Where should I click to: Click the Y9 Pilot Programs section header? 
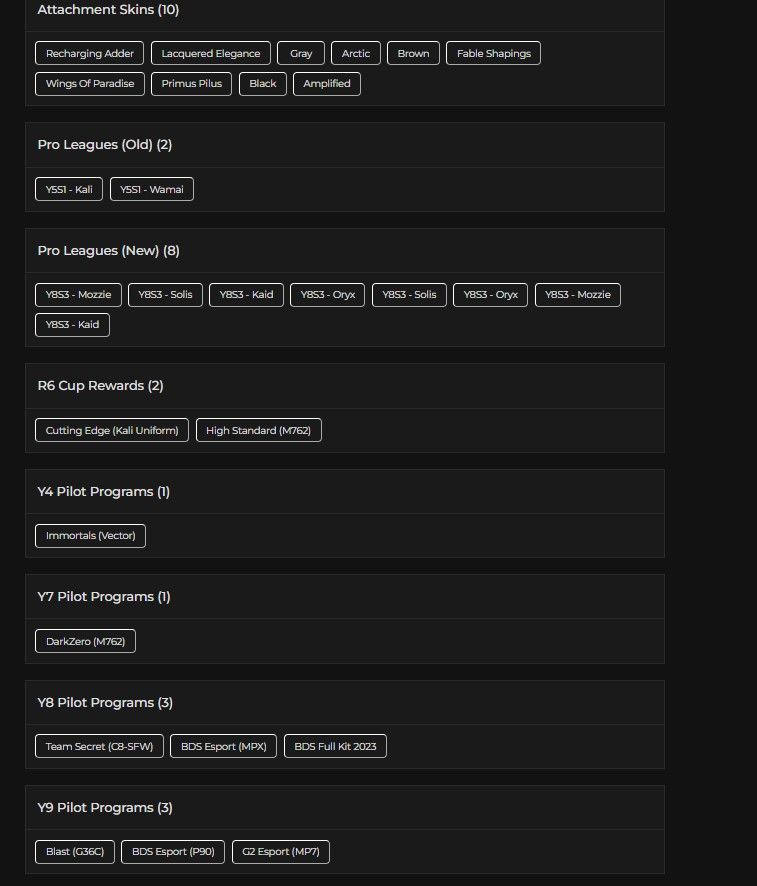pyautogui.click(x=105, y=807)
